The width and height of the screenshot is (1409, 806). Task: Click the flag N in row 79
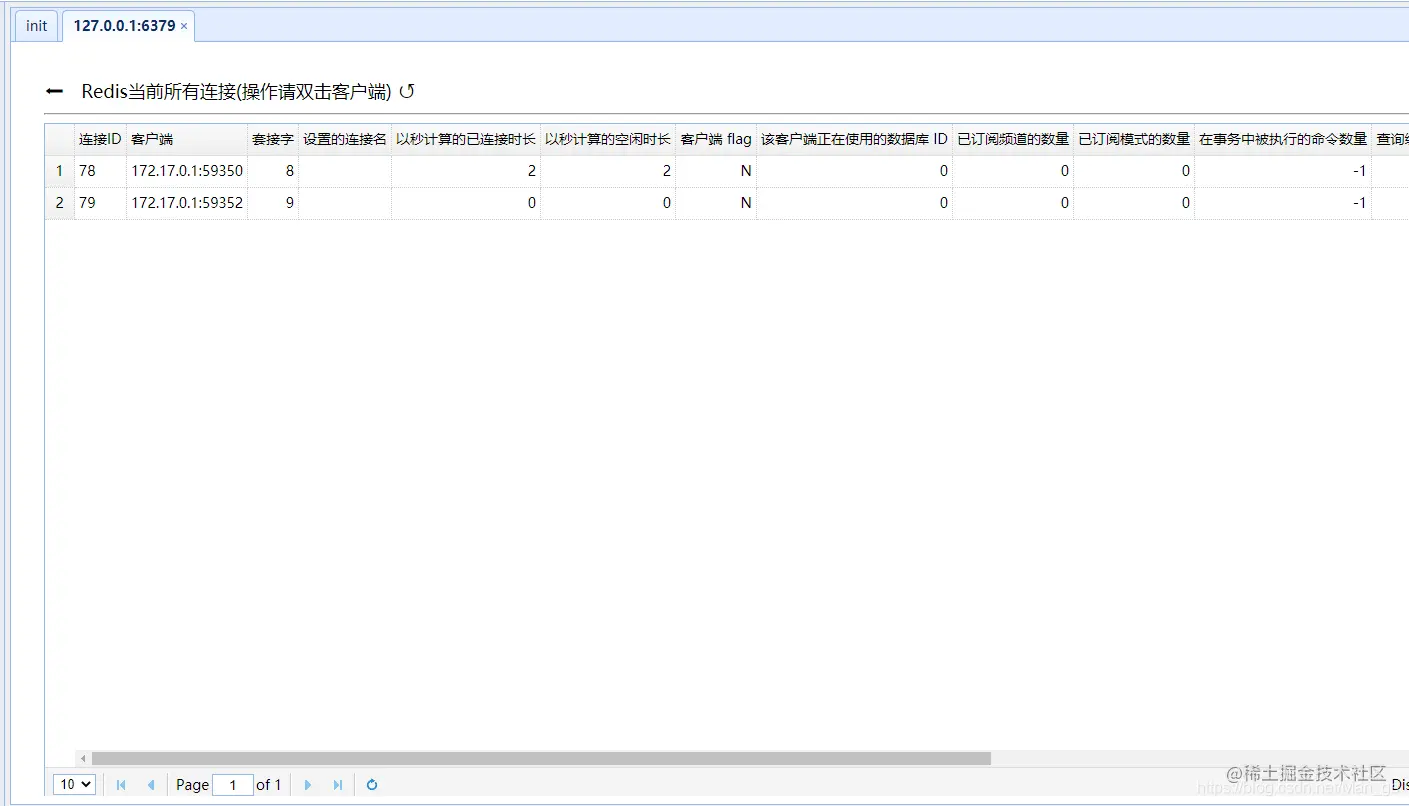(x=716, y=203)
